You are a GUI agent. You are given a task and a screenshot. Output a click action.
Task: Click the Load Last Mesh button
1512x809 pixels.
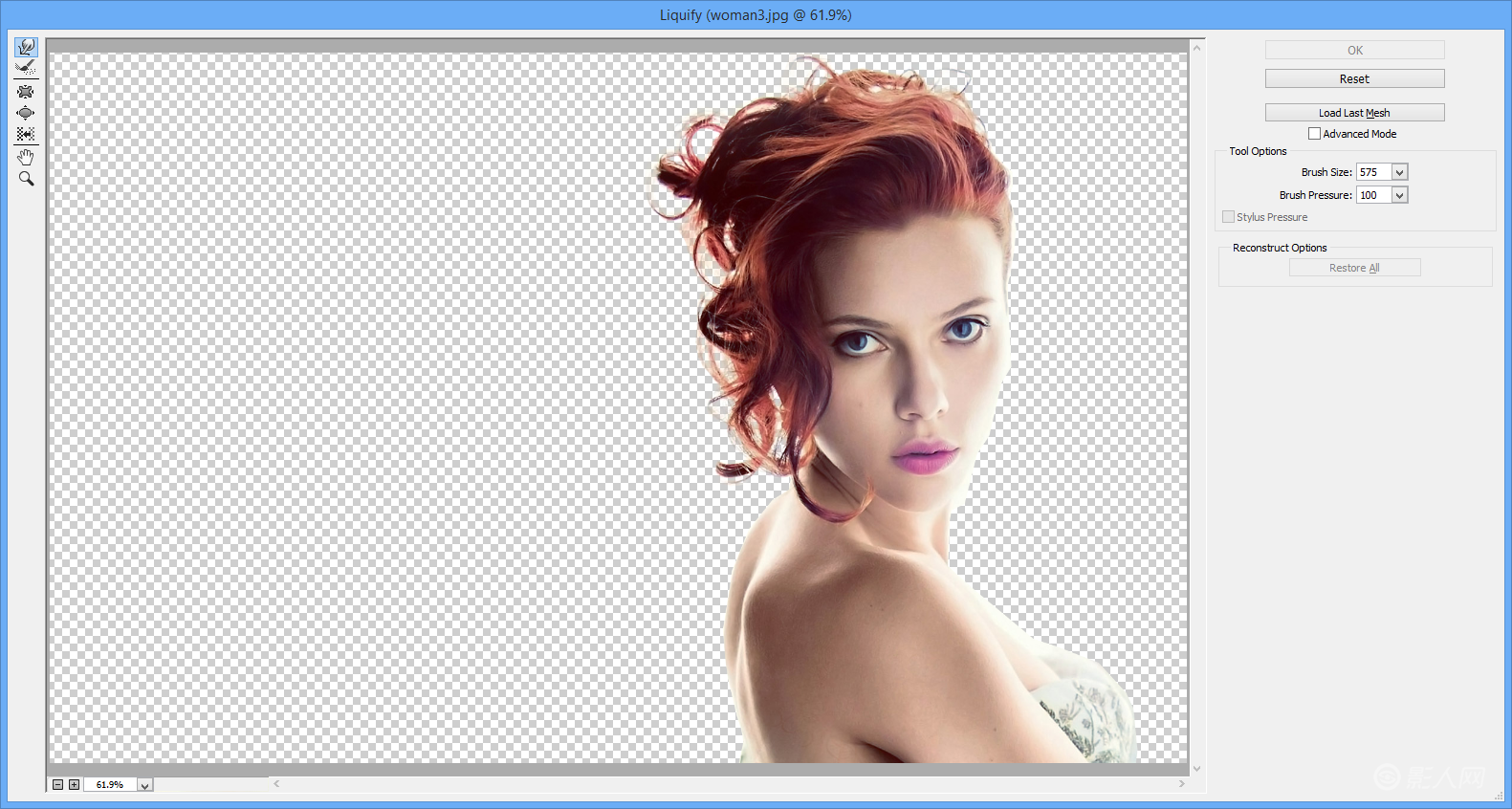1354,113
